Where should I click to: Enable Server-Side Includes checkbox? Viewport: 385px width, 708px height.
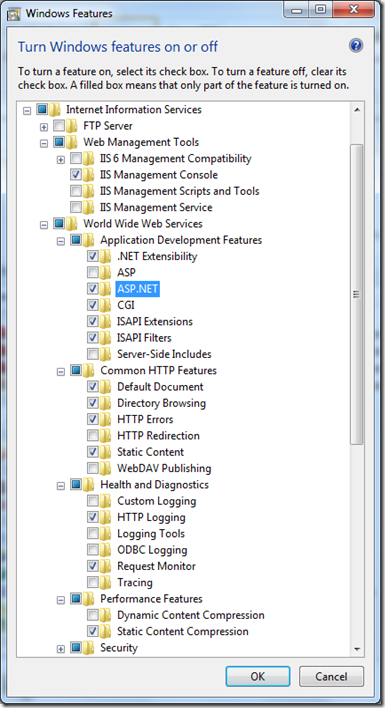[93, 354]
